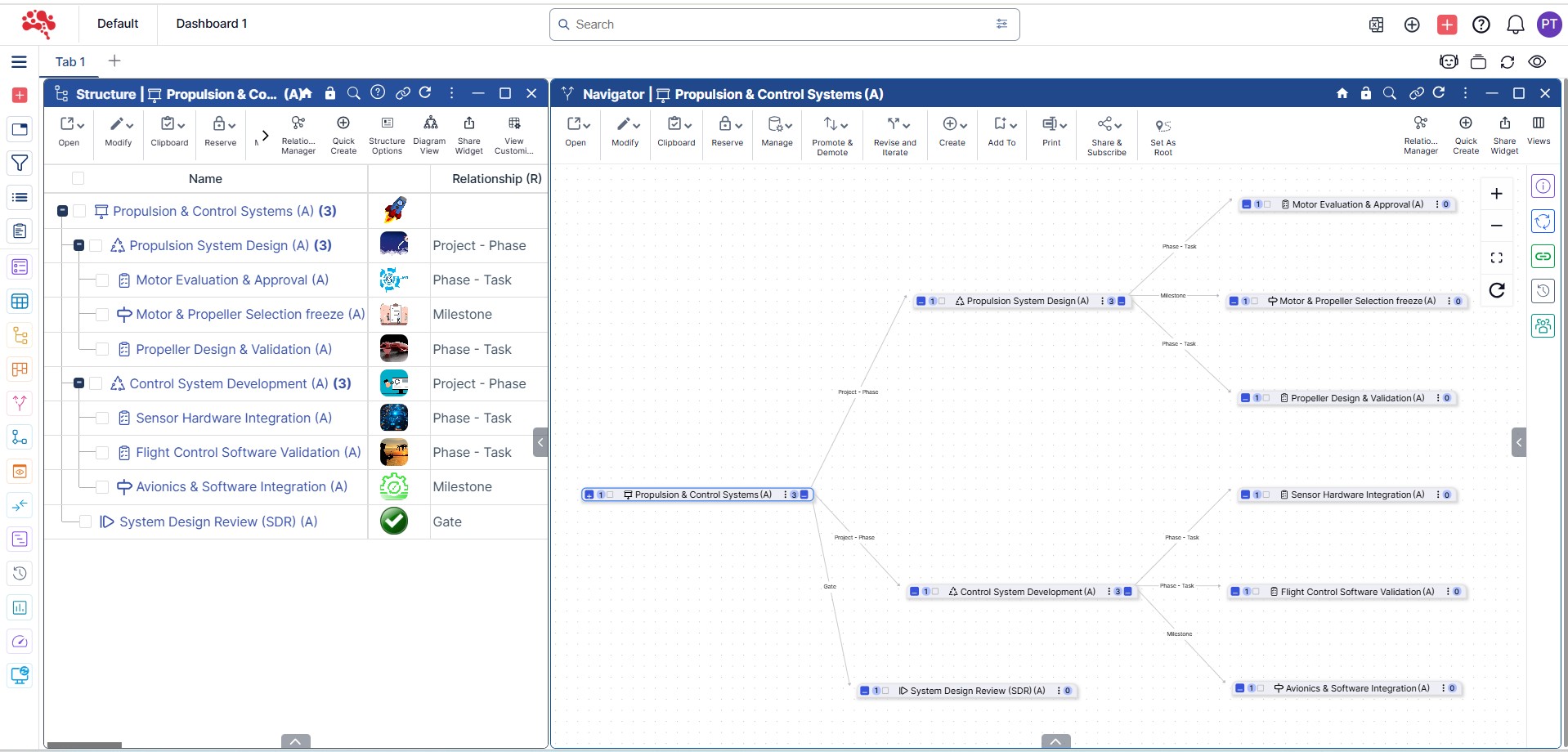This screenshot has height=752, width=1568.
Task: Open the Dashboard 1 menu item
Action: [211, 24]
